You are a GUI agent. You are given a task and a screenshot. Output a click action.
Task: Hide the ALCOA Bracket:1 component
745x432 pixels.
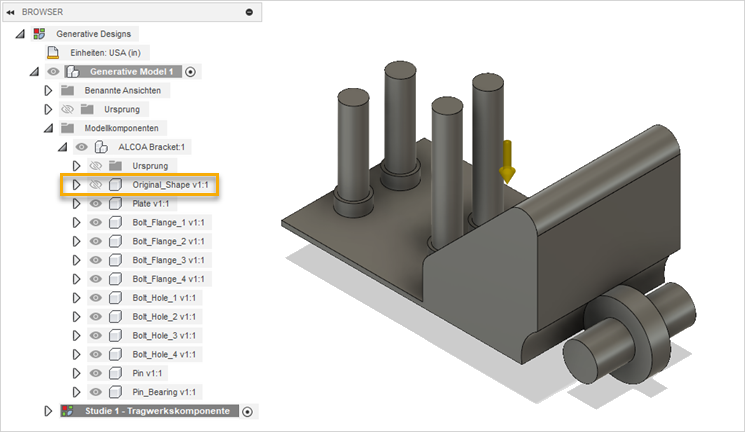82,147
